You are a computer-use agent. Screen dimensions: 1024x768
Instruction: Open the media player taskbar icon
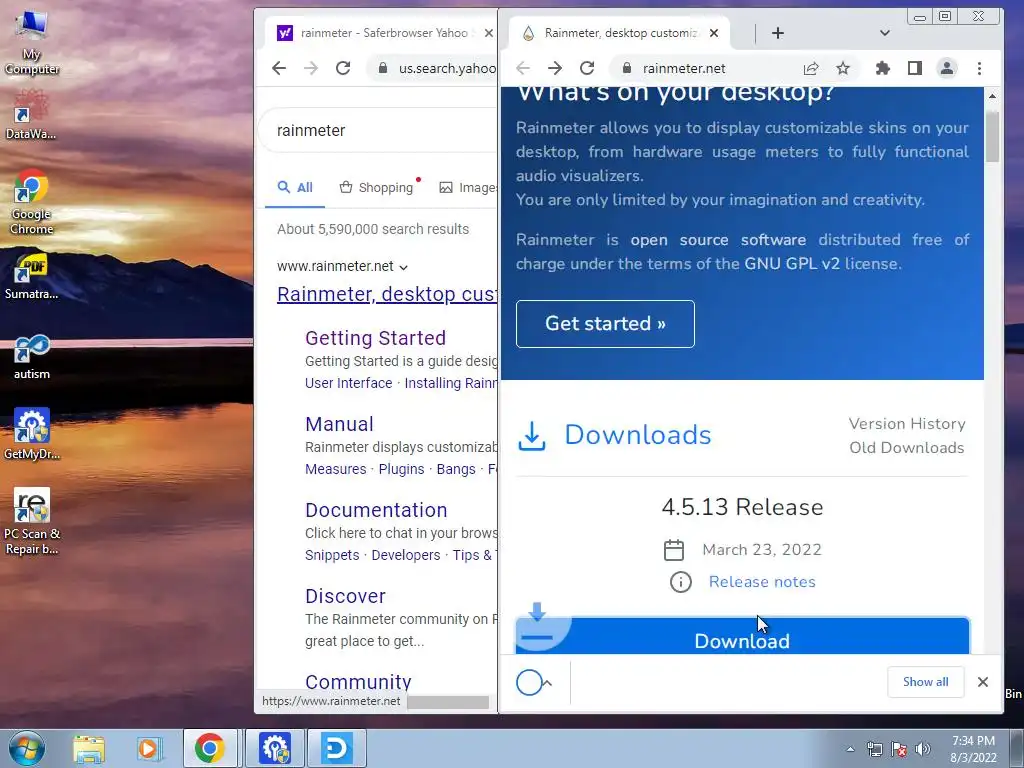click(149, 748)
